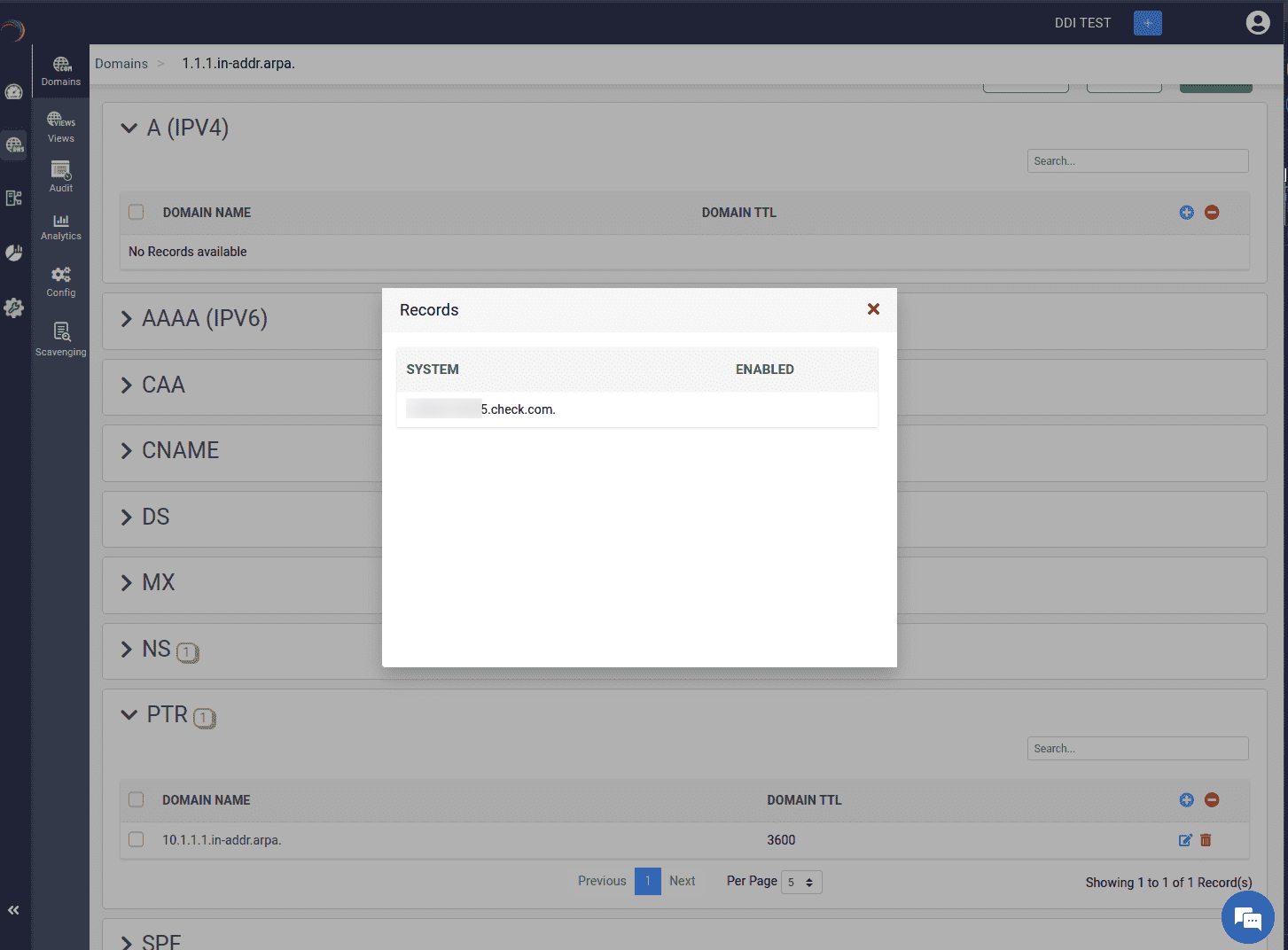Screen dimensions: 1288x950
Task: Expand the NS section
Action: click(126, 650)
